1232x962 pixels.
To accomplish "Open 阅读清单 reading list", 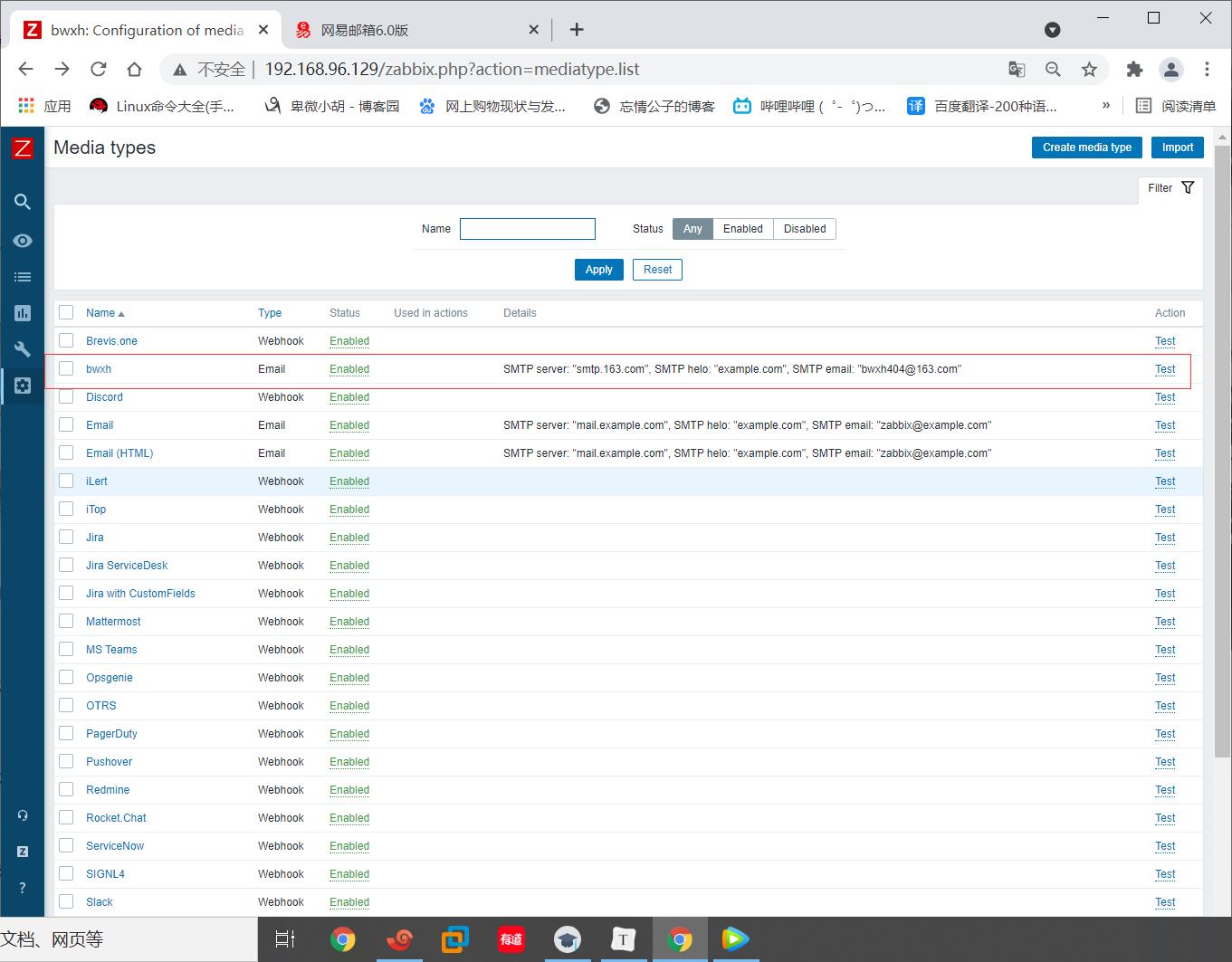I will (x=1176, y=106).
